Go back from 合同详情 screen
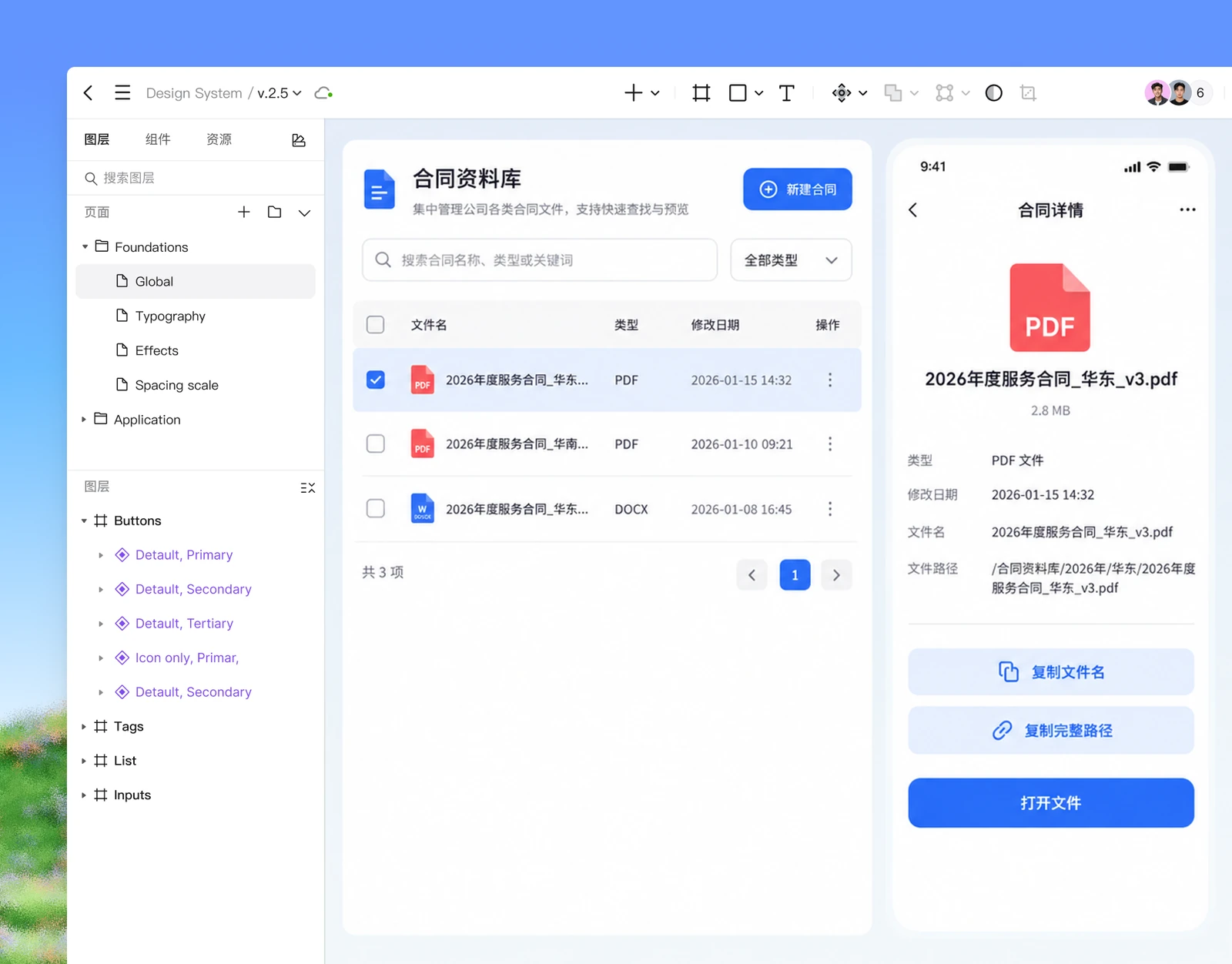Screen dimensions: 1232x964 912,209
